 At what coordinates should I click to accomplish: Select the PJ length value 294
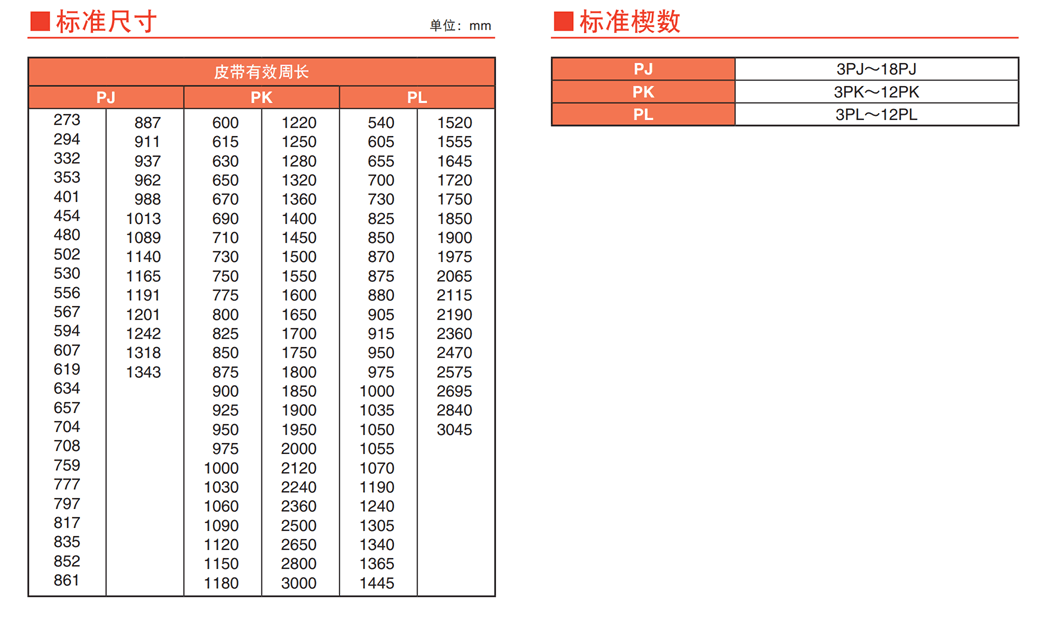67,139
